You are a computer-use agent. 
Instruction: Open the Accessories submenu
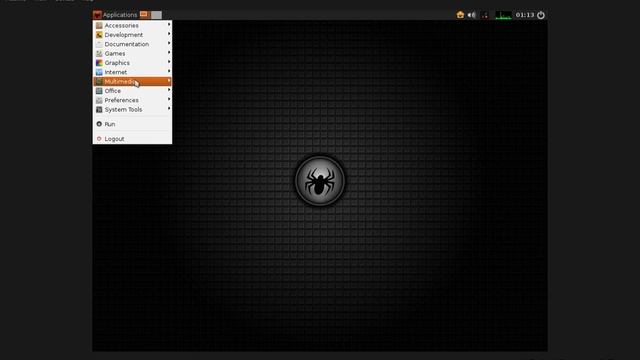[132, 25]
